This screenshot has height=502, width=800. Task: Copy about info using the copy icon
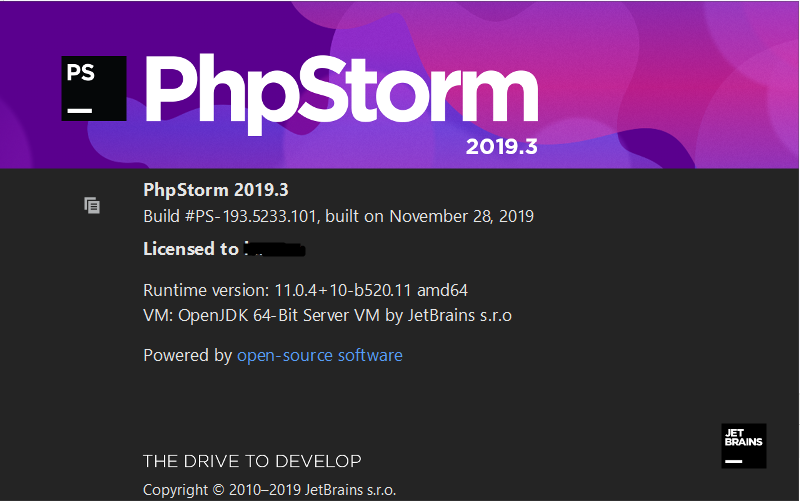(92, 206)
